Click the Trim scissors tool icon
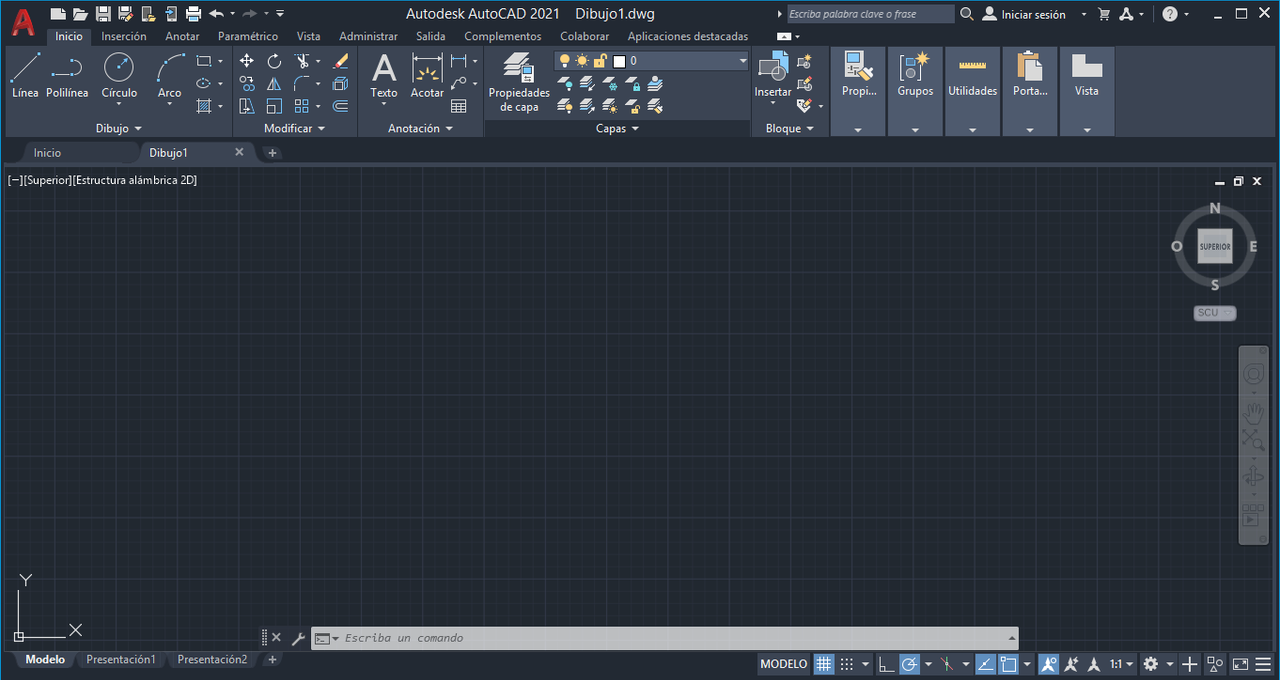The image size is (1280, 680). (x=302, y=61)
